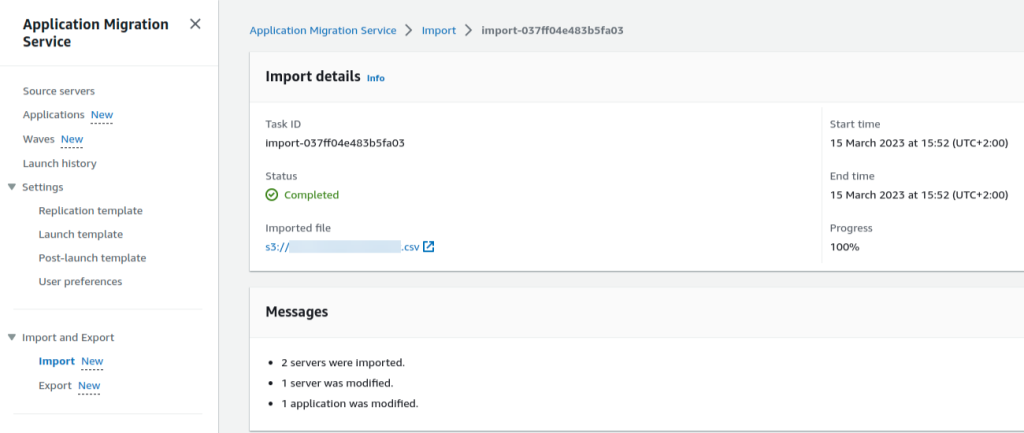Image resolution: width=1024 pixels, height=433 pixels.
Task: Open the imported s3 csv file link
Action: click(x=342, y=247)
